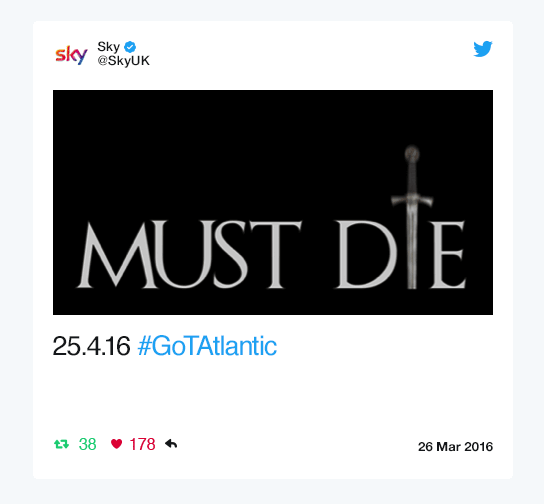Reply using the black arrow icon
Viewport: 544px width, 504px height.
(x=171, y=444)
